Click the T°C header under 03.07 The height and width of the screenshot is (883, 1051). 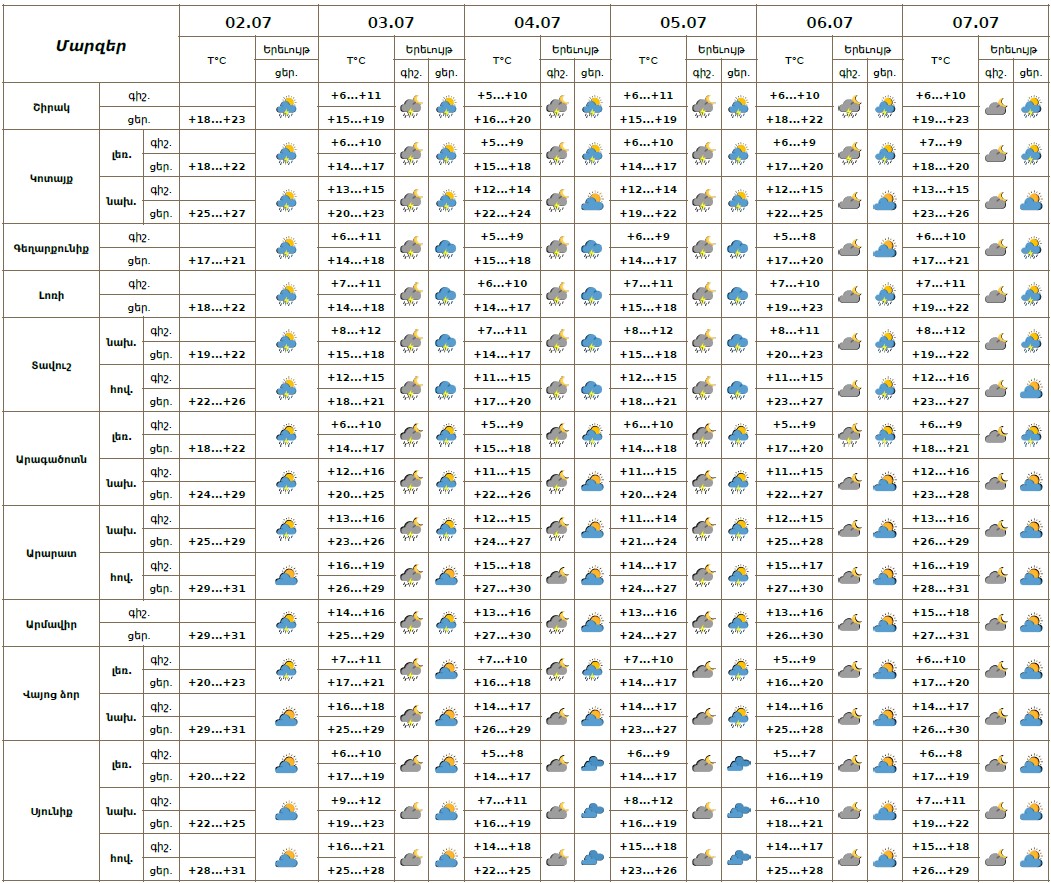click(356, 60)
